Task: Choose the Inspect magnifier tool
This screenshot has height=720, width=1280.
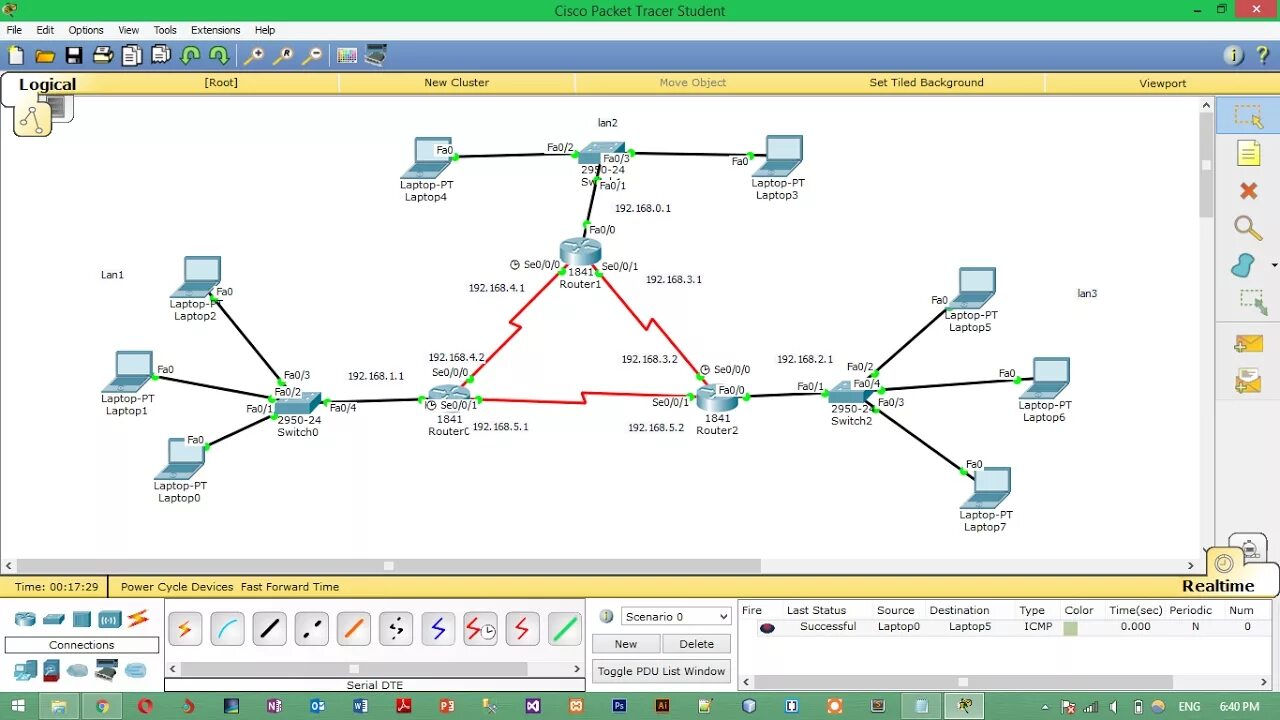Action: tap(1248, 228)
